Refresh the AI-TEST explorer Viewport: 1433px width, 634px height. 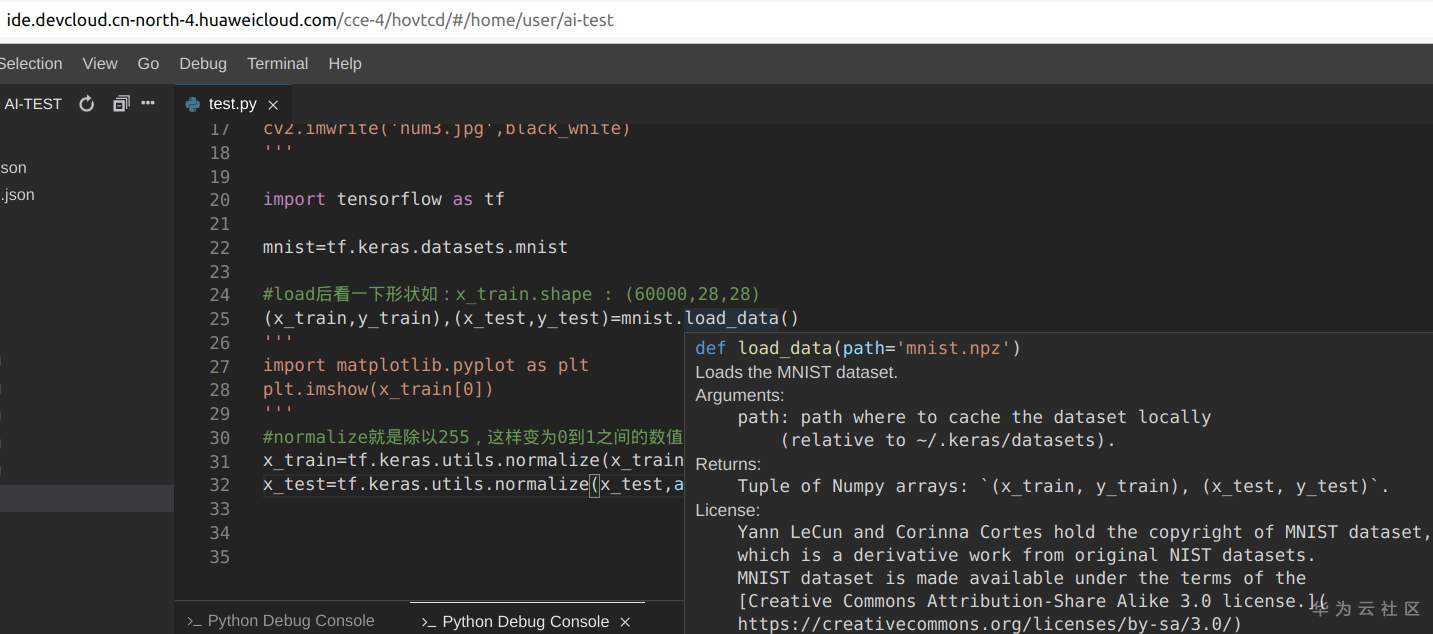(87, 104)
